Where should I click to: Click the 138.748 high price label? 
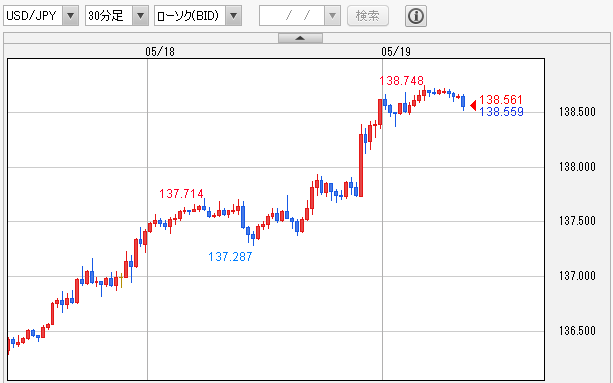point(401,81)
